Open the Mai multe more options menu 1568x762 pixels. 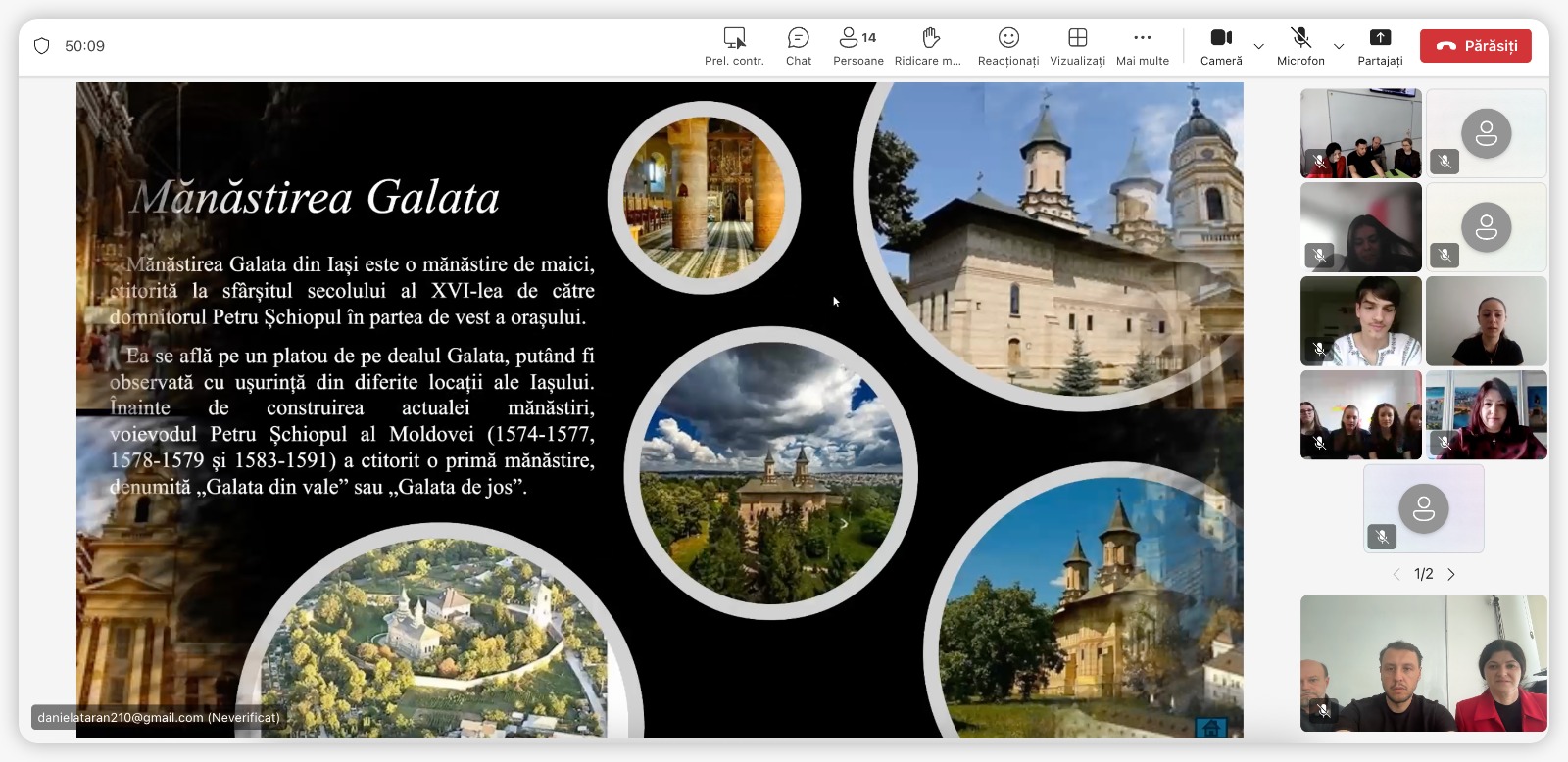(x=1143, y=46)
